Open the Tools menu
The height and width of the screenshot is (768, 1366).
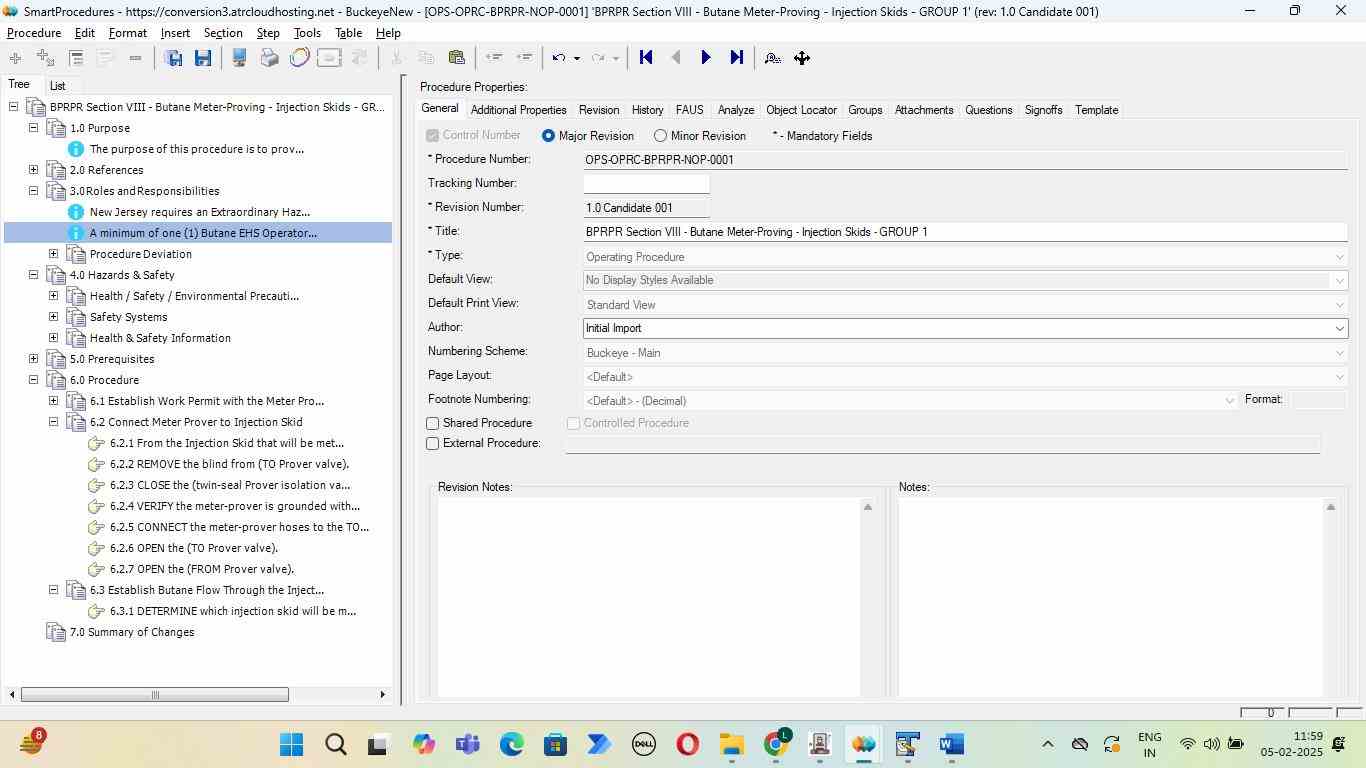click(307, 33)
